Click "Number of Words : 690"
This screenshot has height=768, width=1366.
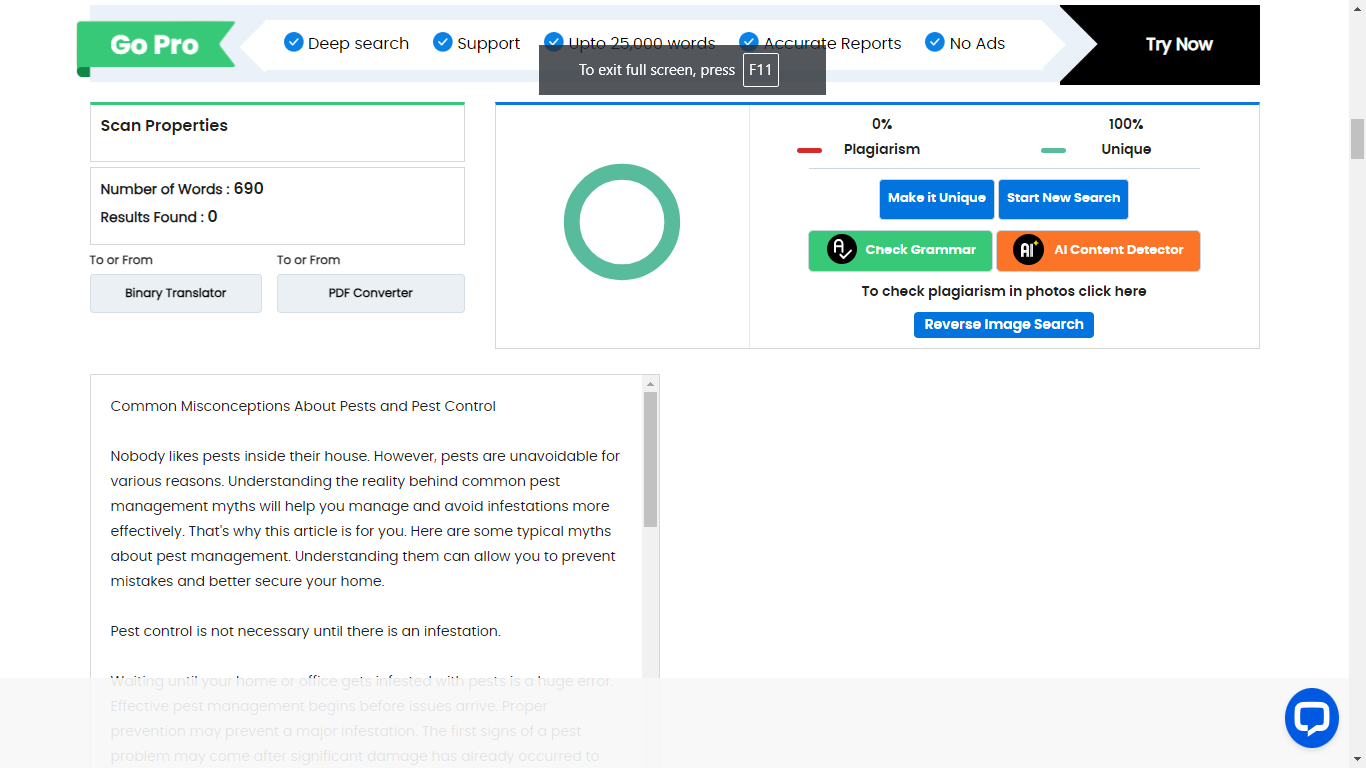[x=182, y=189]
